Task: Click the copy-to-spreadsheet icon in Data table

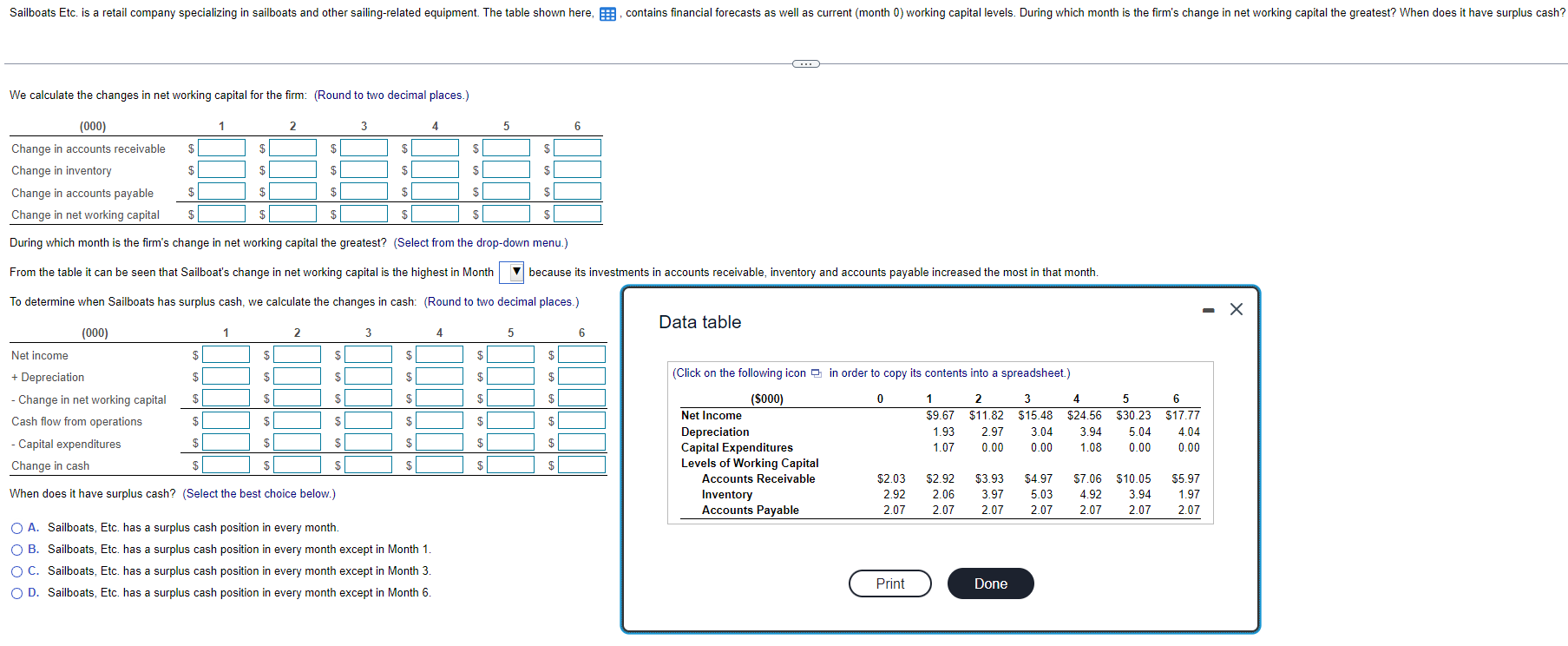Action: tap(817, 373)
